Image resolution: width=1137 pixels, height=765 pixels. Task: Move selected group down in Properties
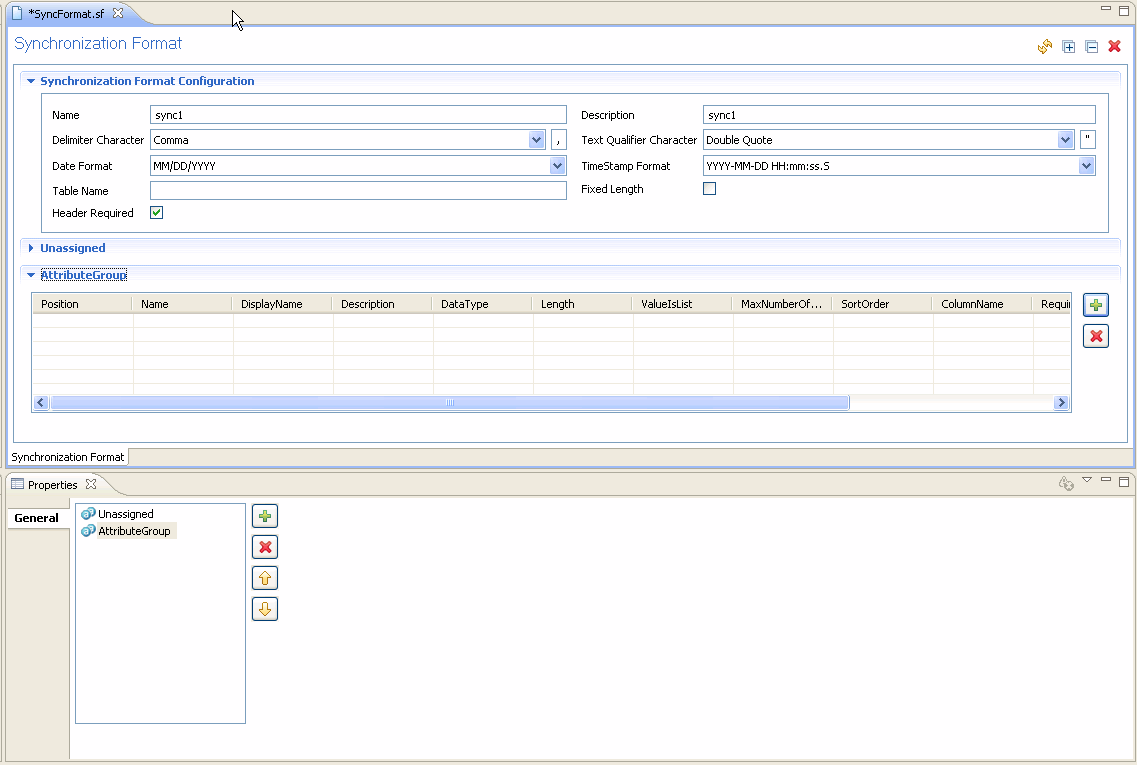265,609
